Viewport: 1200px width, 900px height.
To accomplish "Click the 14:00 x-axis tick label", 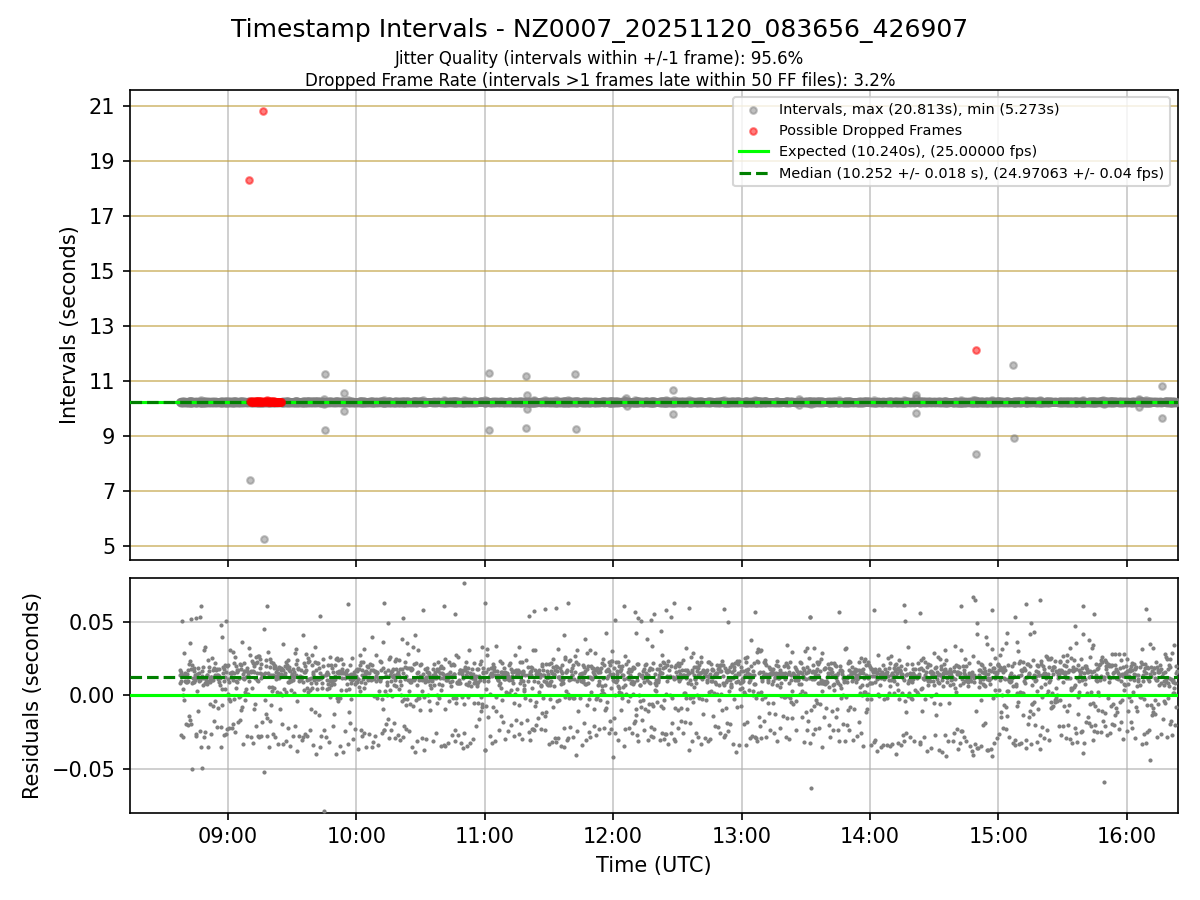I will click(x=870, y=836).
